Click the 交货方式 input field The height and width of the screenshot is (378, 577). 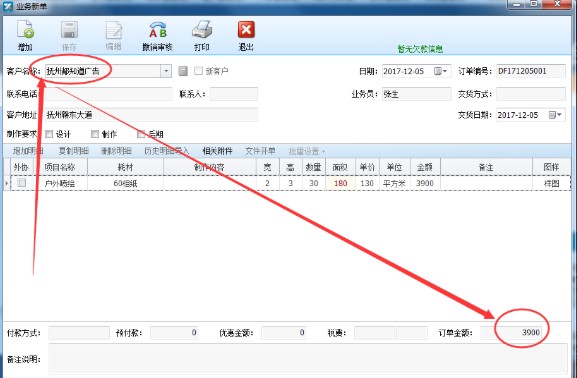click(x=531, y=94)
